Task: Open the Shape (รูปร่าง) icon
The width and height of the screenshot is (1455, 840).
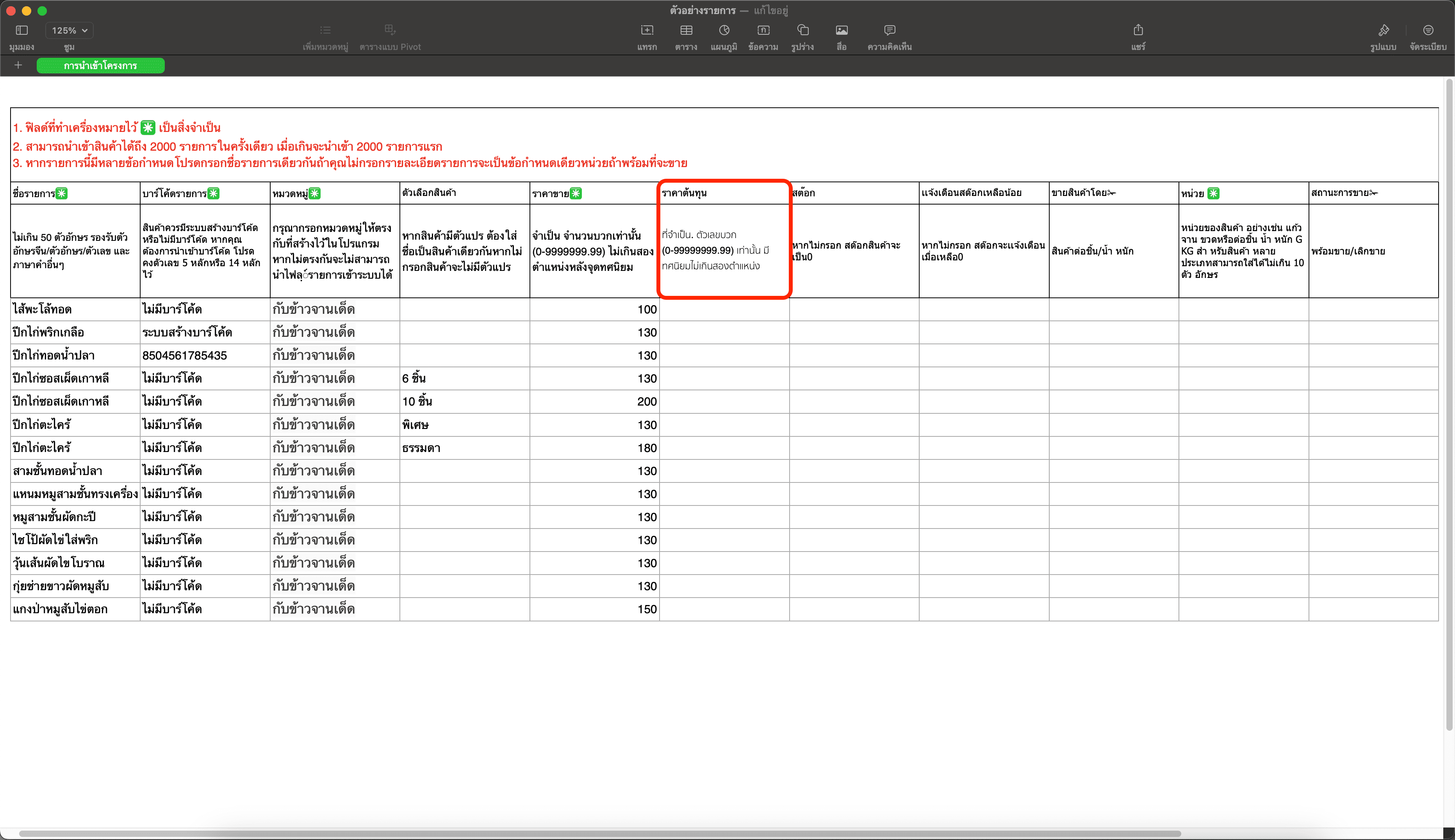Action: [x=802, y=30]
